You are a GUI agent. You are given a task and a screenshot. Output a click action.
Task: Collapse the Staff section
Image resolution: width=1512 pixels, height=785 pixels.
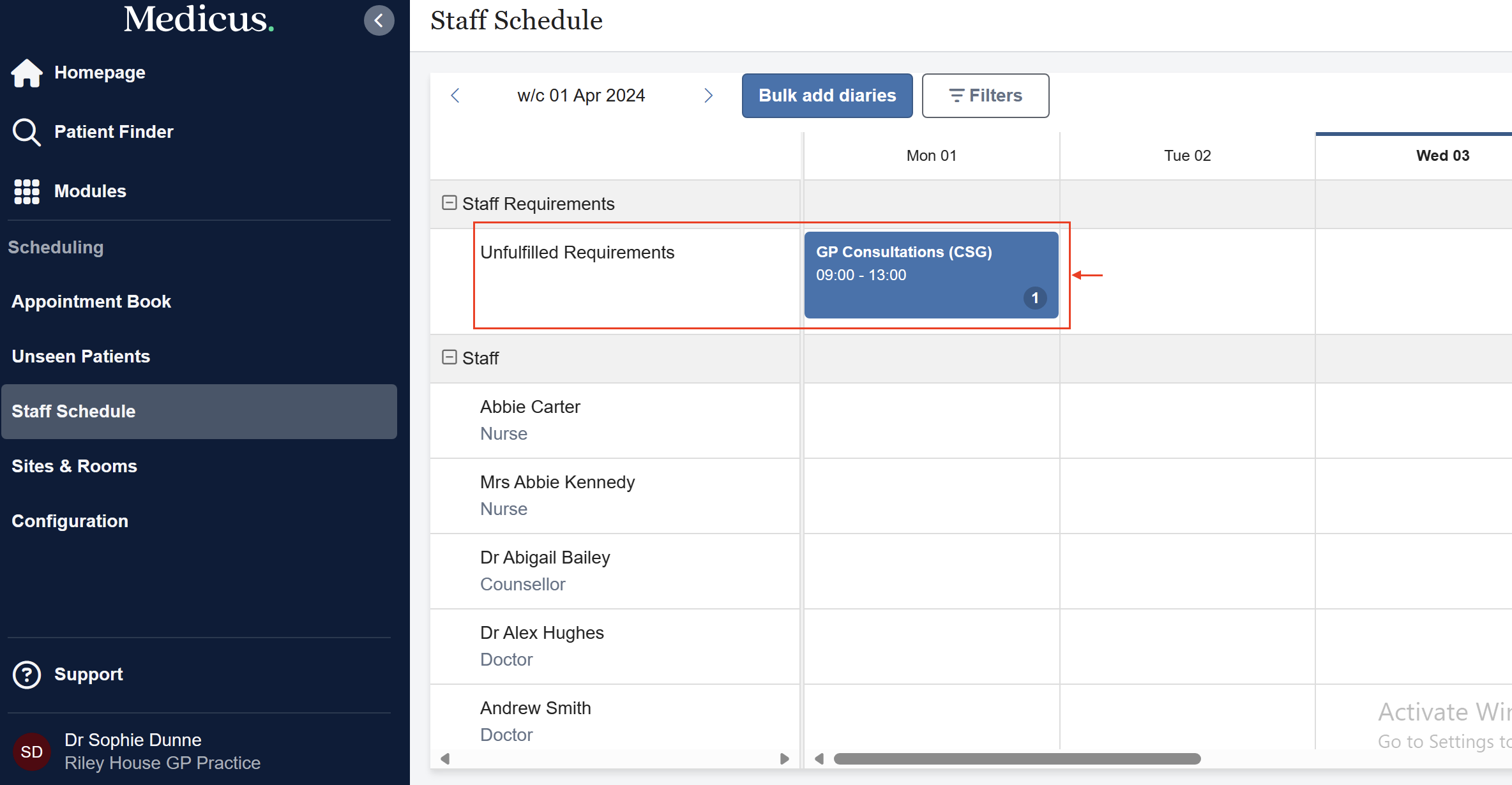(450, 357)
